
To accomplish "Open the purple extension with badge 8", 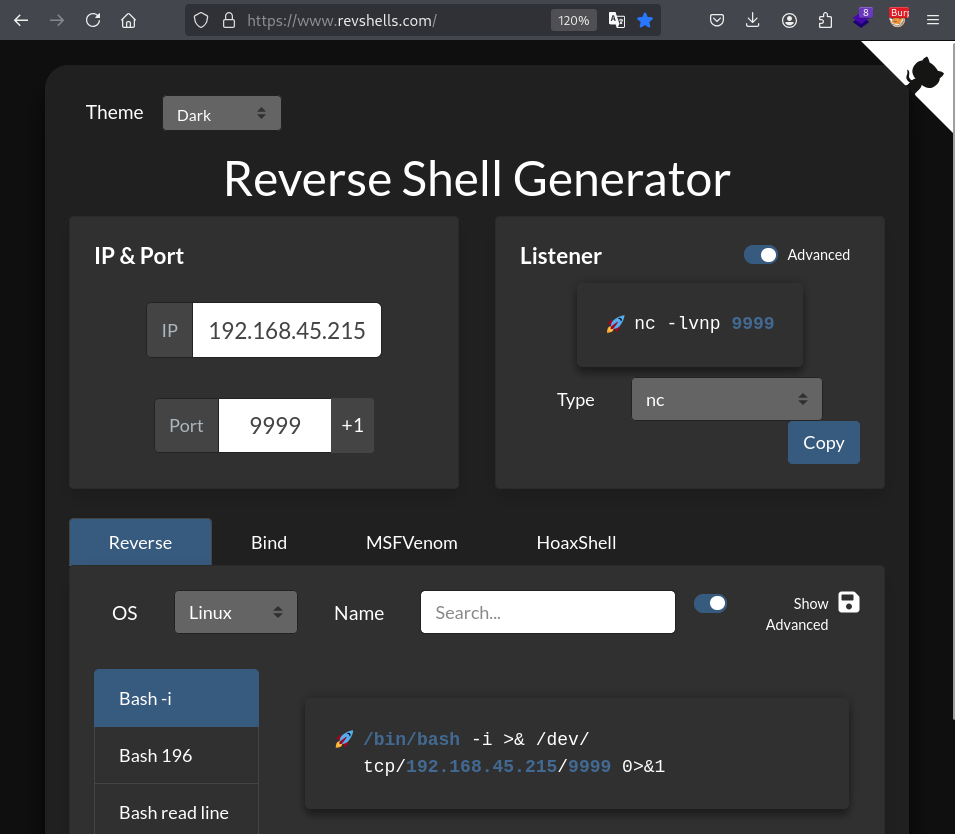I will [862, 19].
